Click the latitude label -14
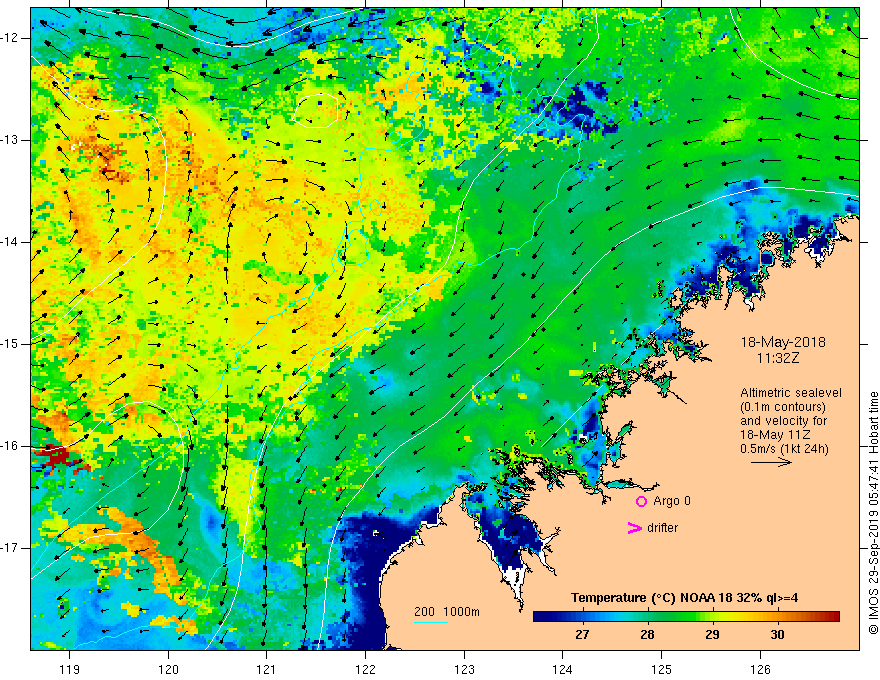The height and width of the screenshot is (680, 880). click(x=11, y=242)
